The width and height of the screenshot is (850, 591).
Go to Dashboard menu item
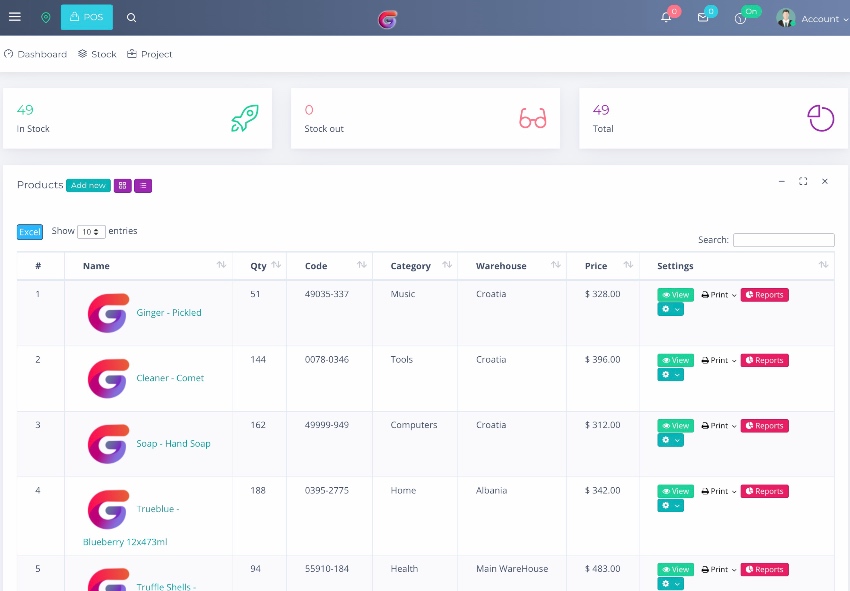pos(35,54)
